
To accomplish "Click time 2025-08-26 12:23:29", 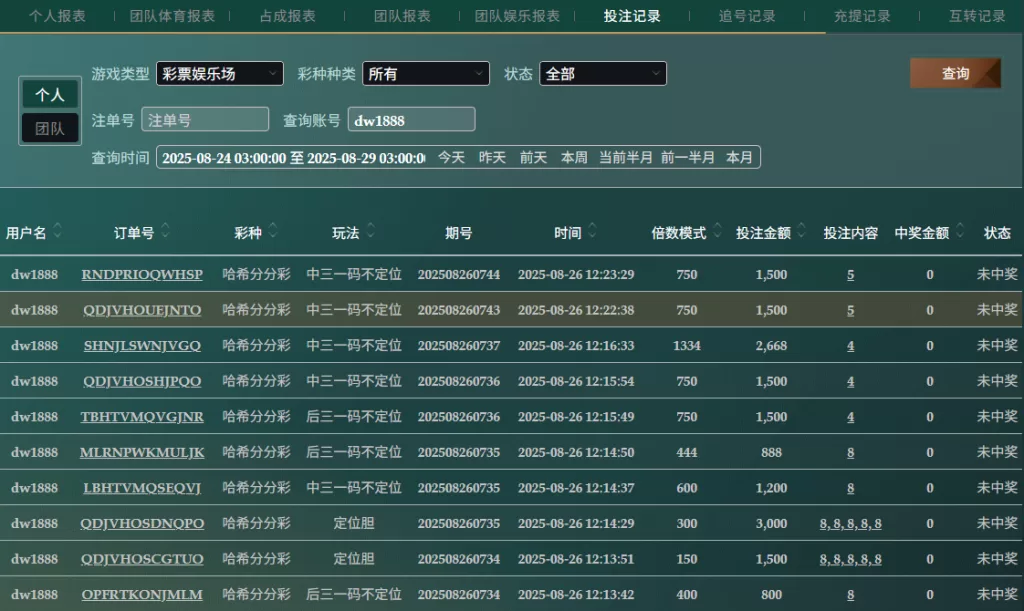I will (x=576, y=274).
